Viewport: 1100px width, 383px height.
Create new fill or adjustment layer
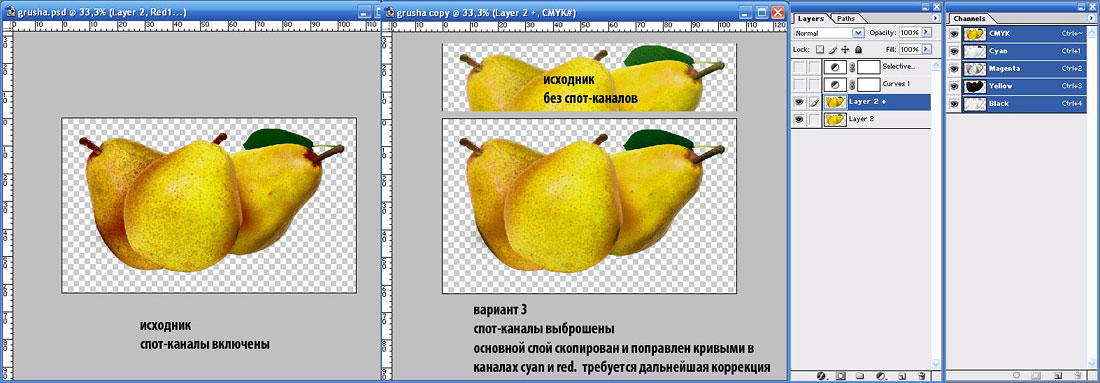(x=881, y=376)
